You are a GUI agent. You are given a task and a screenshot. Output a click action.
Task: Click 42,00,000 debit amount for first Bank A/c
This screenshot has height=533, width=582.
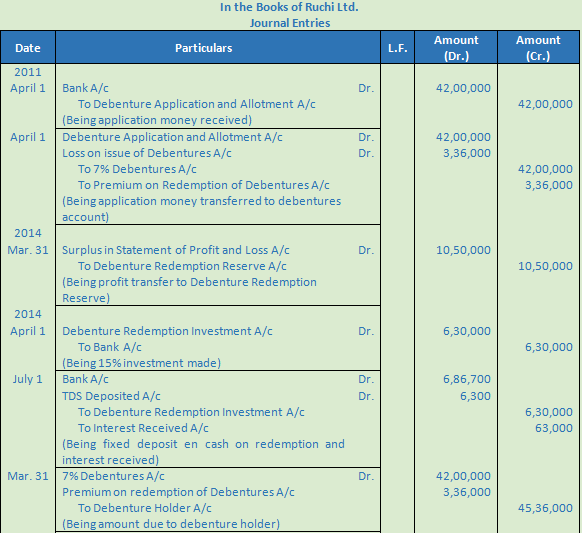(x=463, y=88)
